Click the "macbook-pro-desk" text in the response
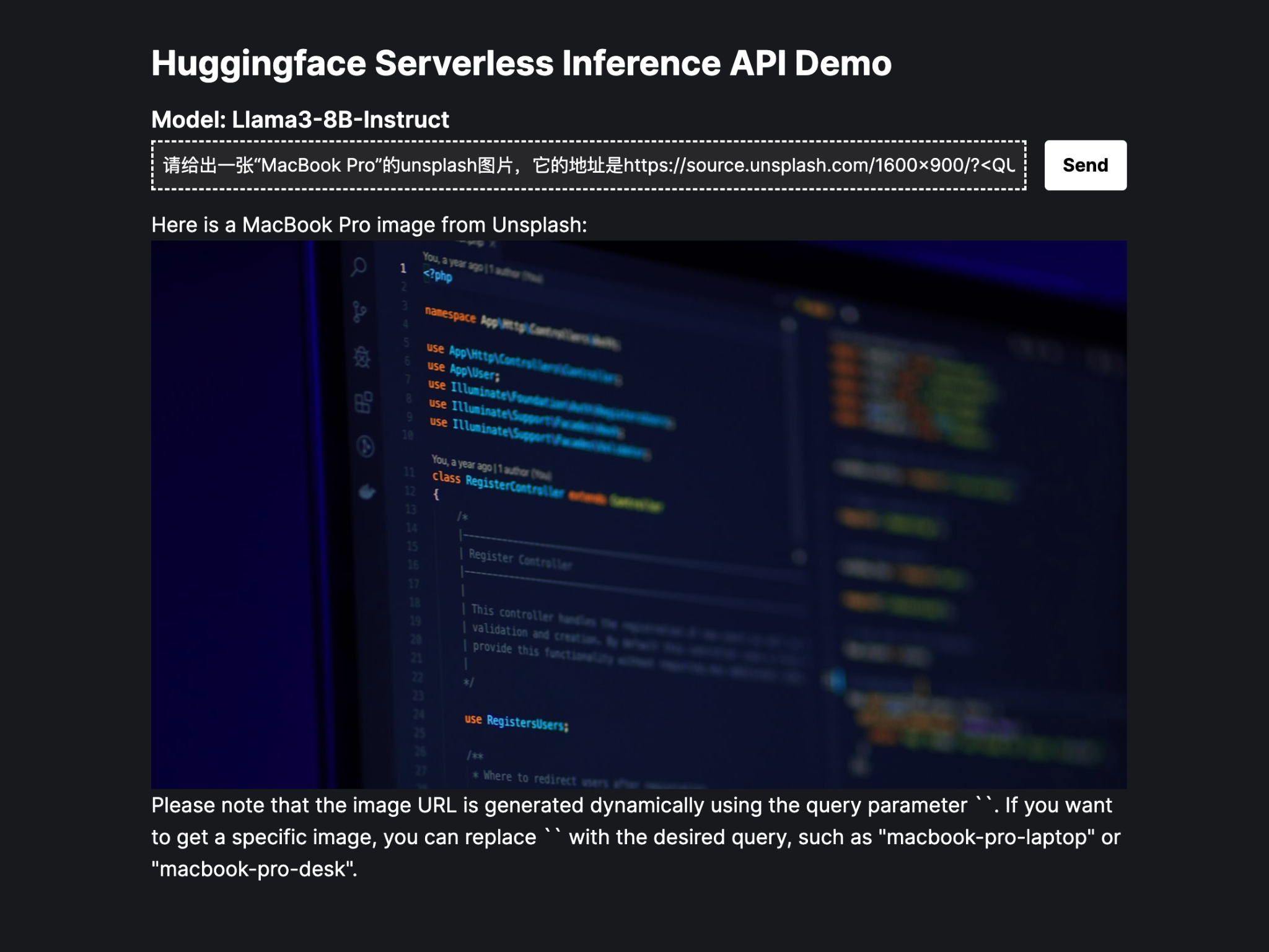 click(253, 870)
